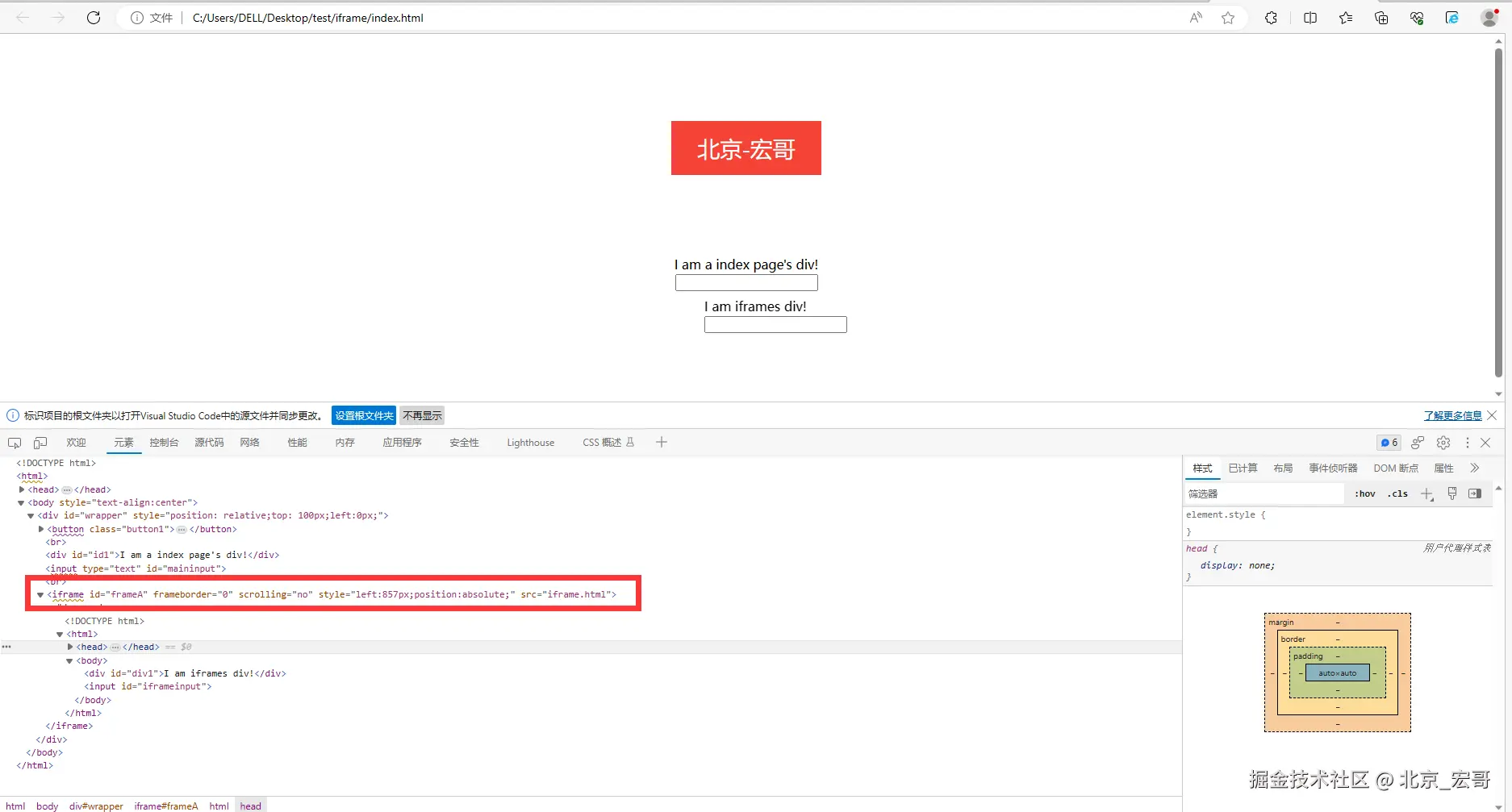Viewport: 1512px width, 812px height.
Task: Collapse the html node inside the iframe
Action: [60, 634]
